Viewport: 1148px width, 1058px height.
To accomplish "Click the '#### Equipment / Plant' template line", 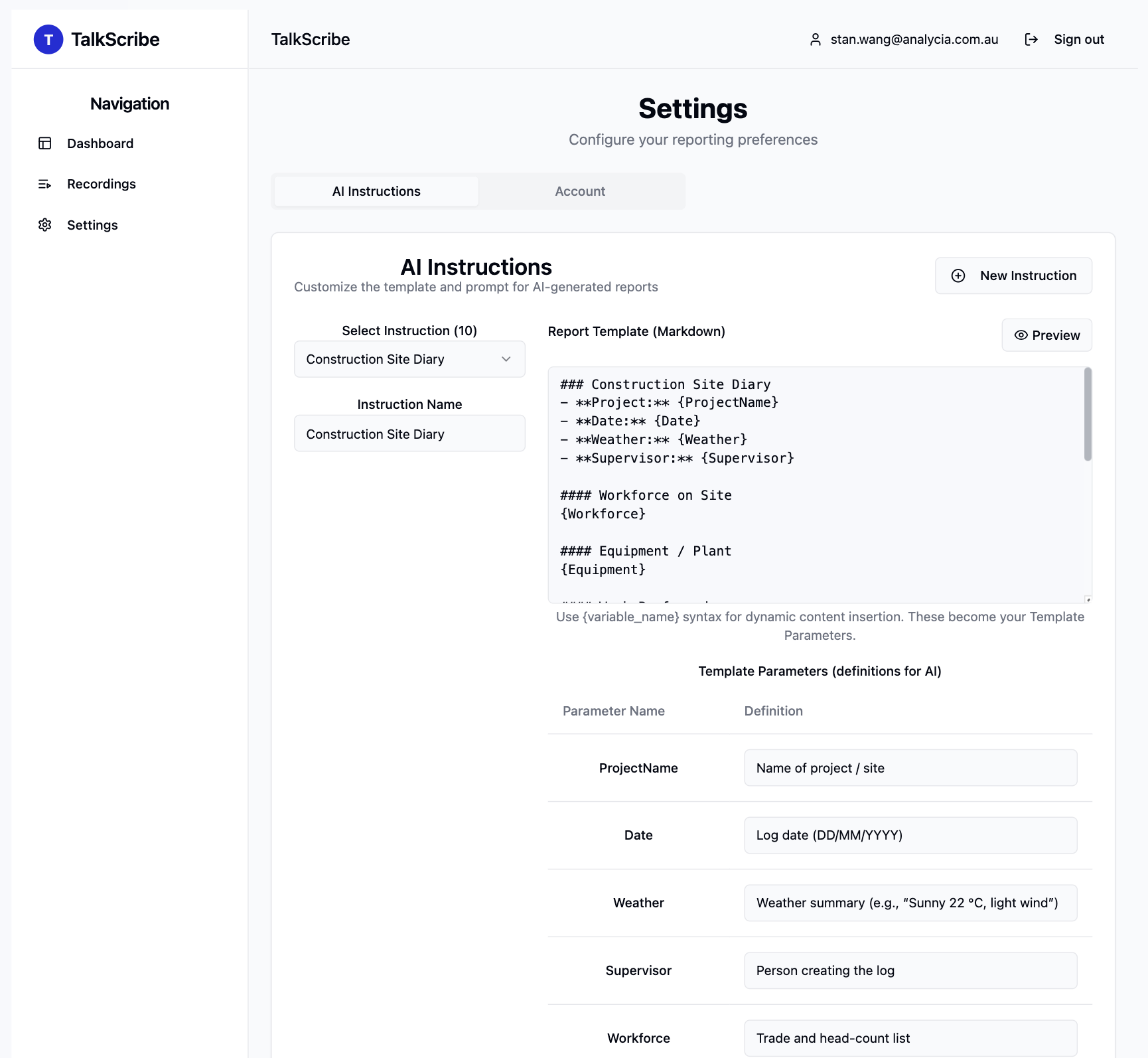I will [x=646, y=551].
